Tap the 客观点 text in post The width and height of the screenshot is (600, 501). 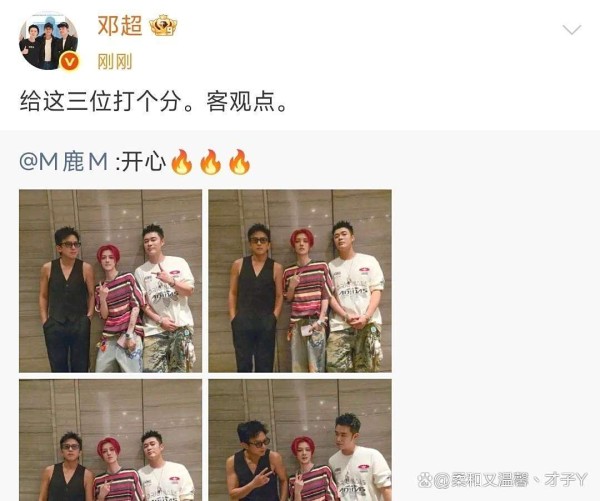point(241,102)
